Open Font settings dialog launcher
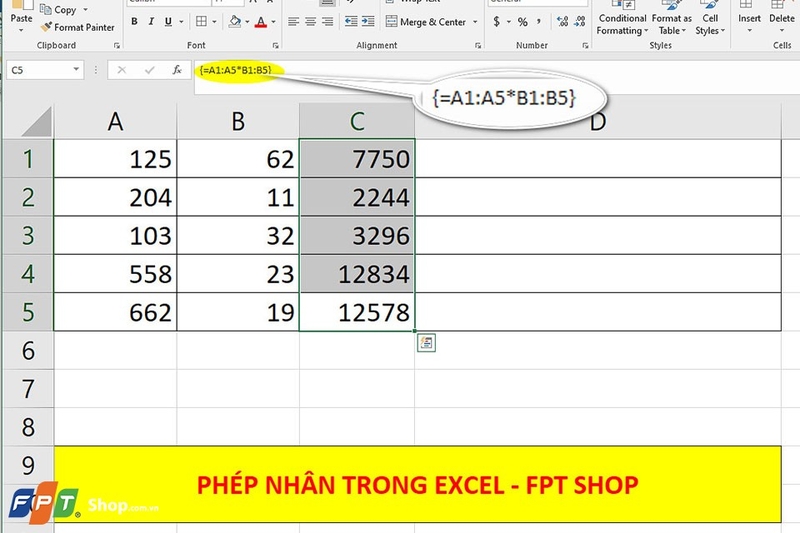Image resolution: width=800 pixels, height=533 pixels. 276,45
